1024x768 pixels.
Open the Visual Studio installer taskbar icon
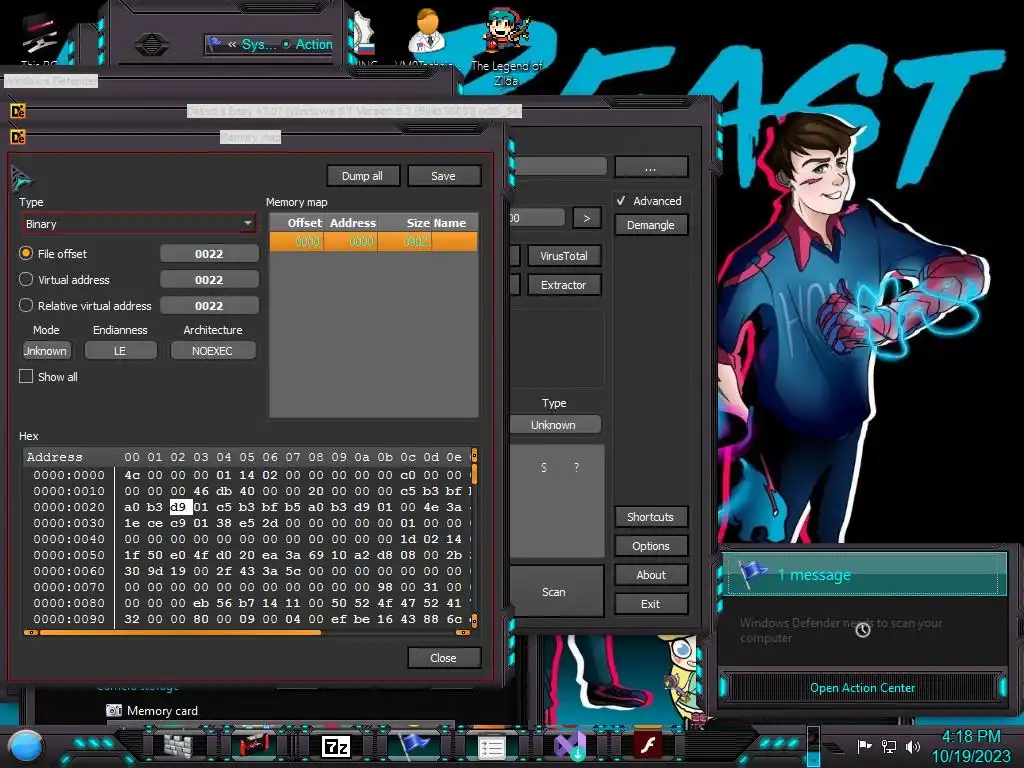(x=570, y=746)
